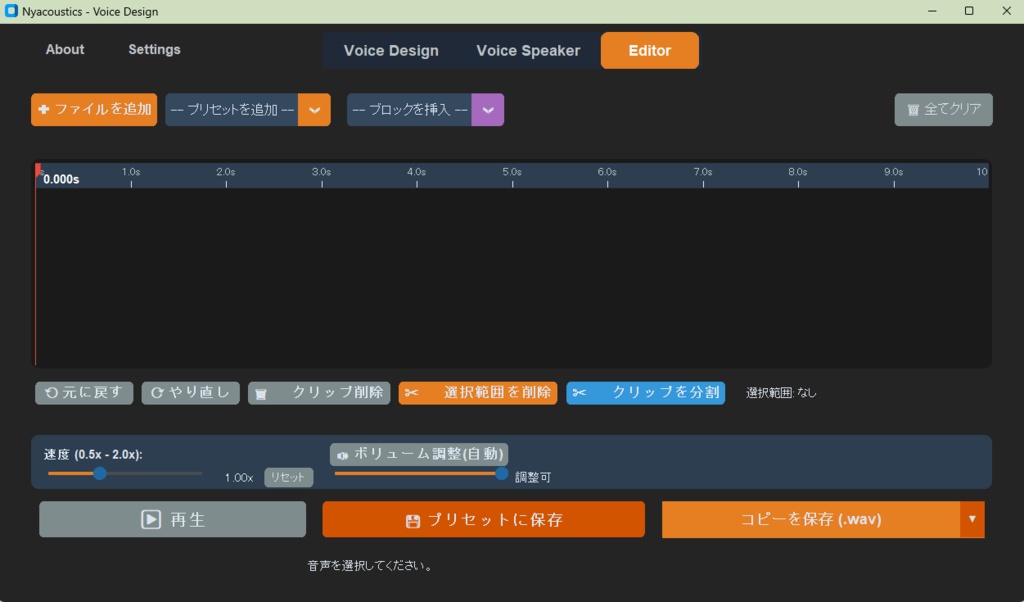
Task: Select the Editor tab
Action: click(x=650, y=51)
